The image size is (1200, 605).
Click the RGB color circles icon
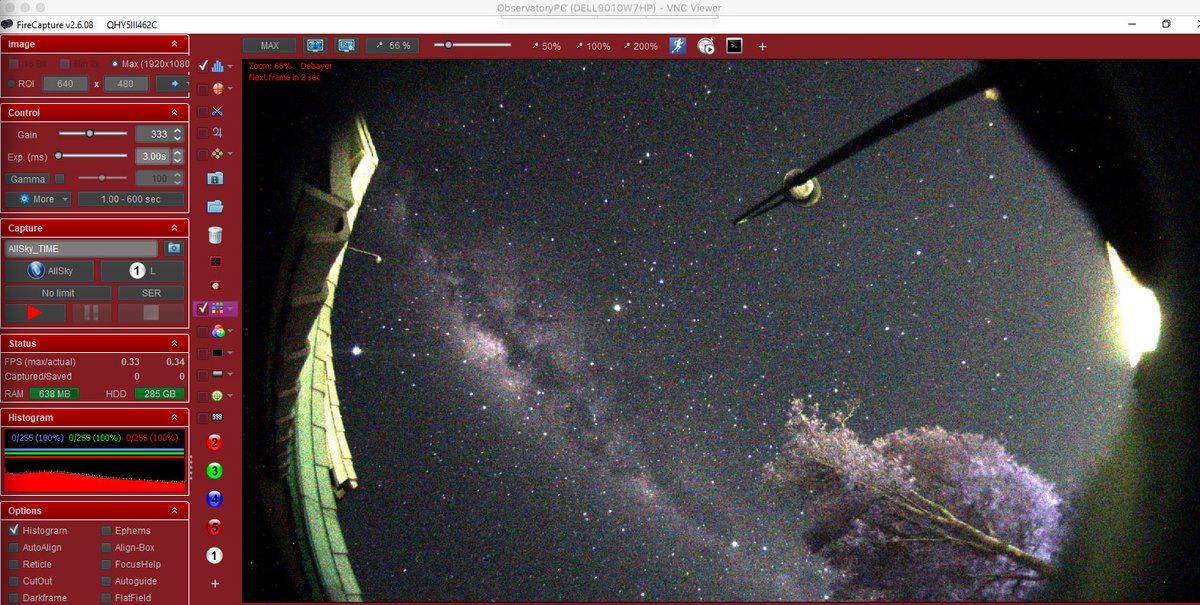click(x=217, y=331)
